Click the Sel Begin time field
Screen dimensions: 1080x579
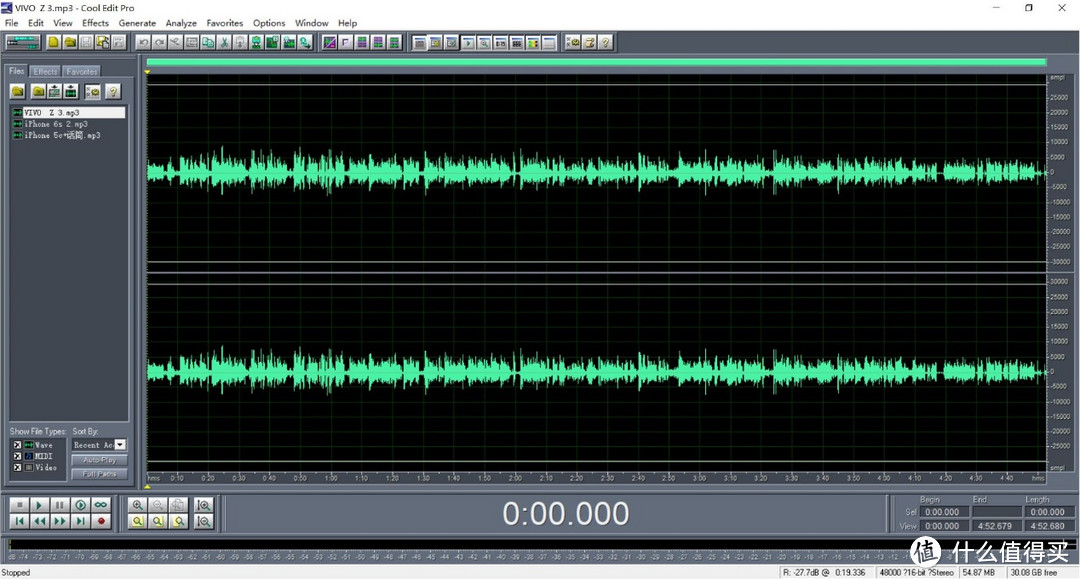point(942,512)
